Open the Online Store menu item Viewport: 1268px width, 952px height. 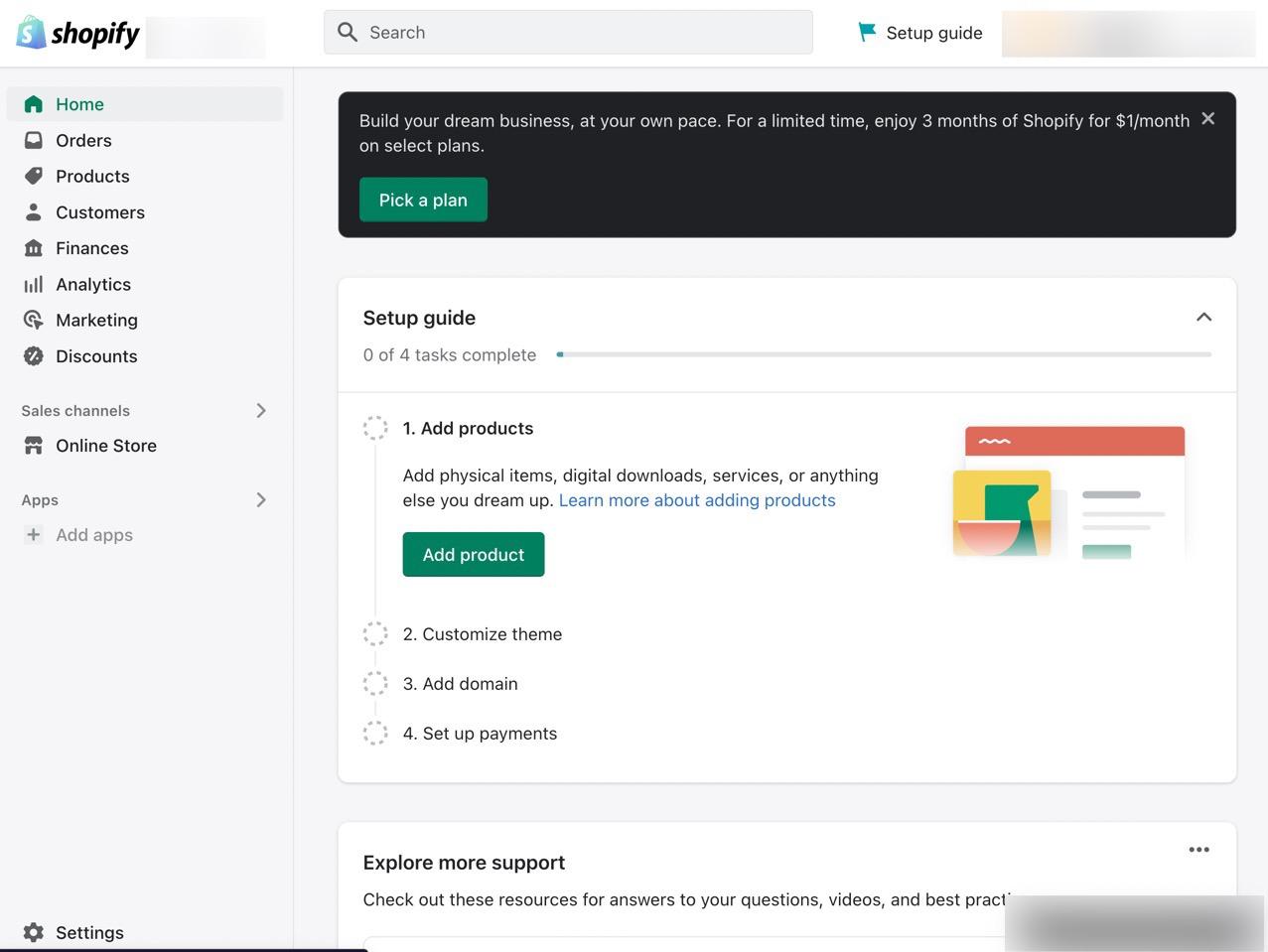(x=105, y=446)
